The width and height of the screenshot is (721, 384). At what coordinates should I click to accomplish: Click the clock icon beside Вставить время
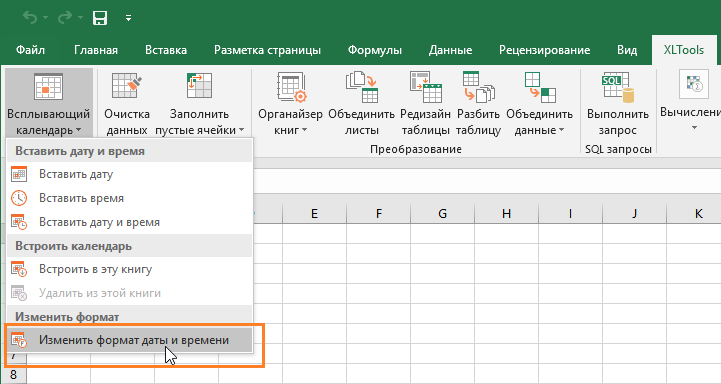point(19,198)
